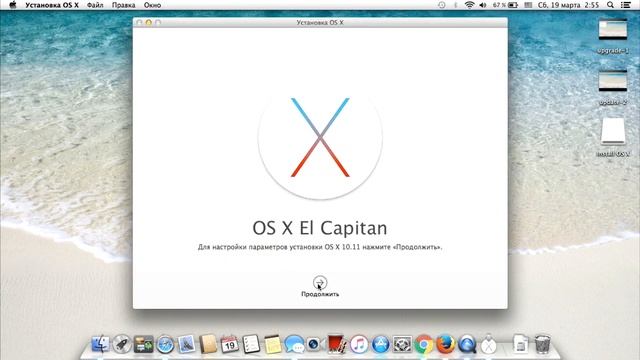This screenshot has width=640, height=360.
Task: Open the Установка OS X menu
Action: coord(52,5)
